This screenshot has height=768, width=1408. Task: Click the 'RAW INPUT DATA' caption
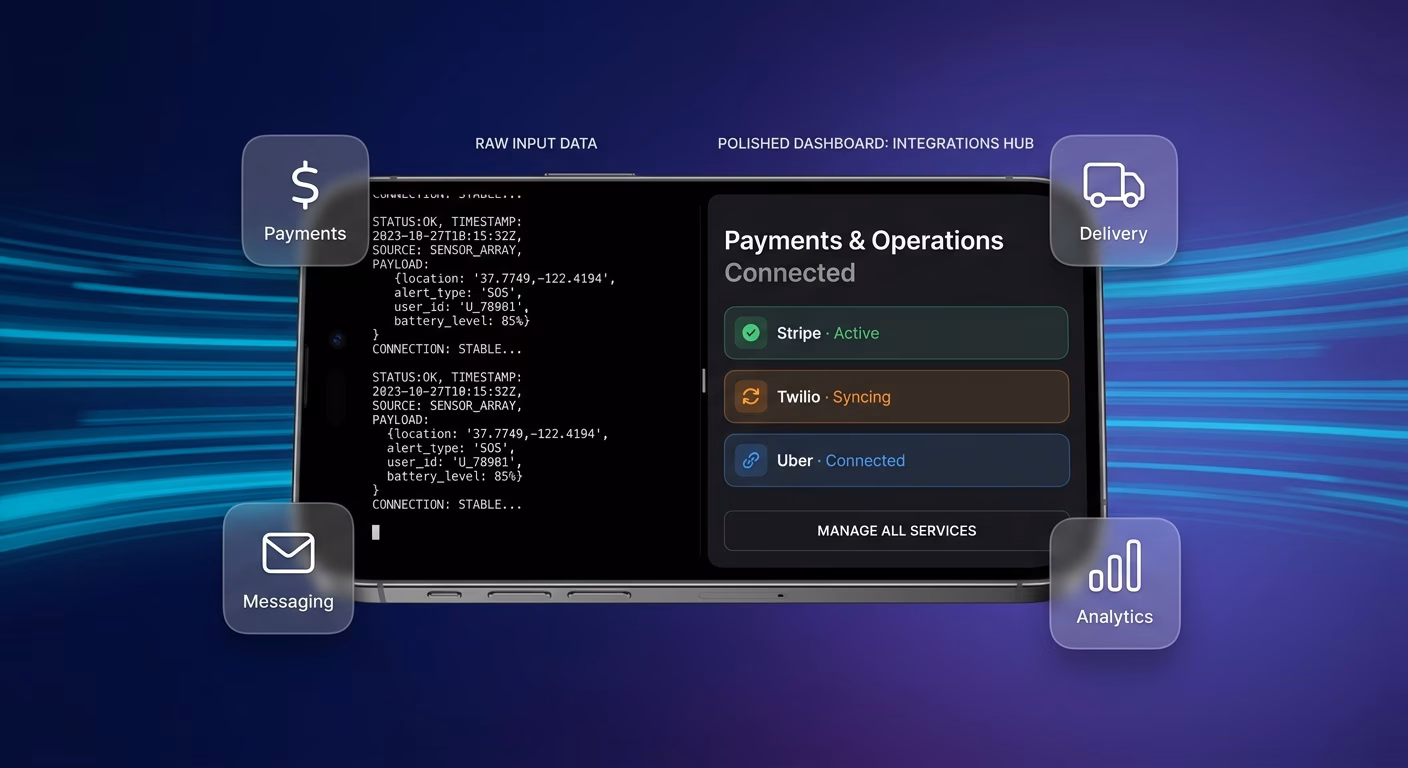click(536, 144)
